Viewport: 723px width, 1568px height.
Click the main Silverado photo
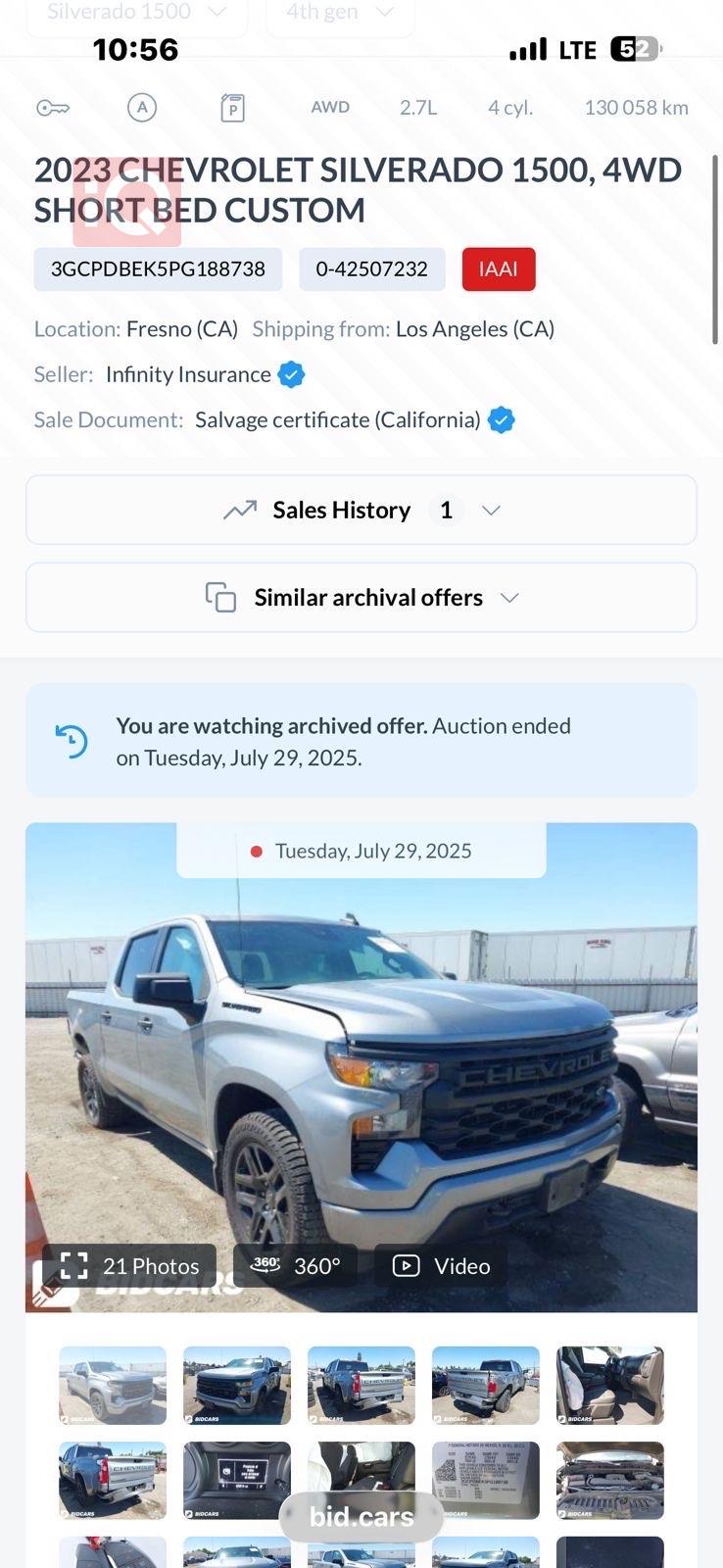point(361,1058)
